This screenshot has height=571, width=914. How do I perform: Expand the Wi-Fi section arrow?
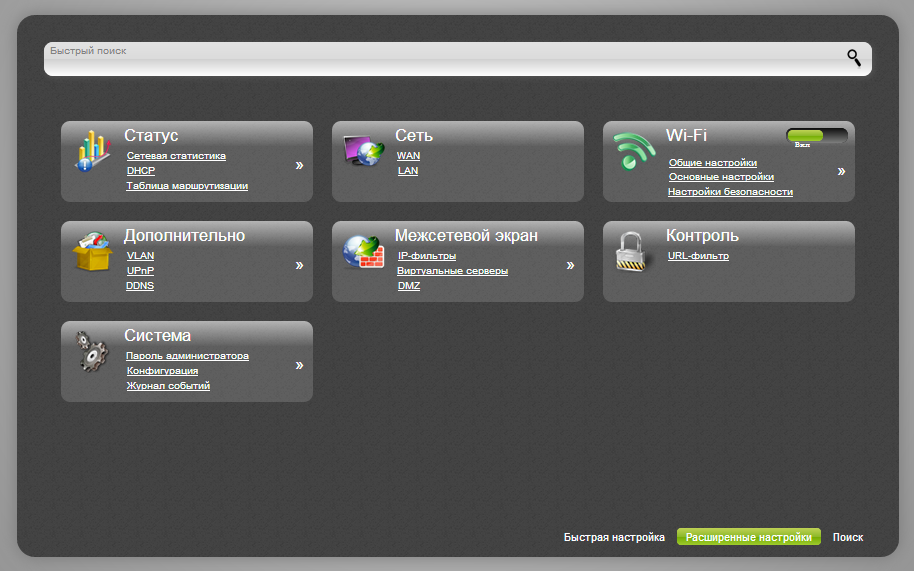(841, 171)
